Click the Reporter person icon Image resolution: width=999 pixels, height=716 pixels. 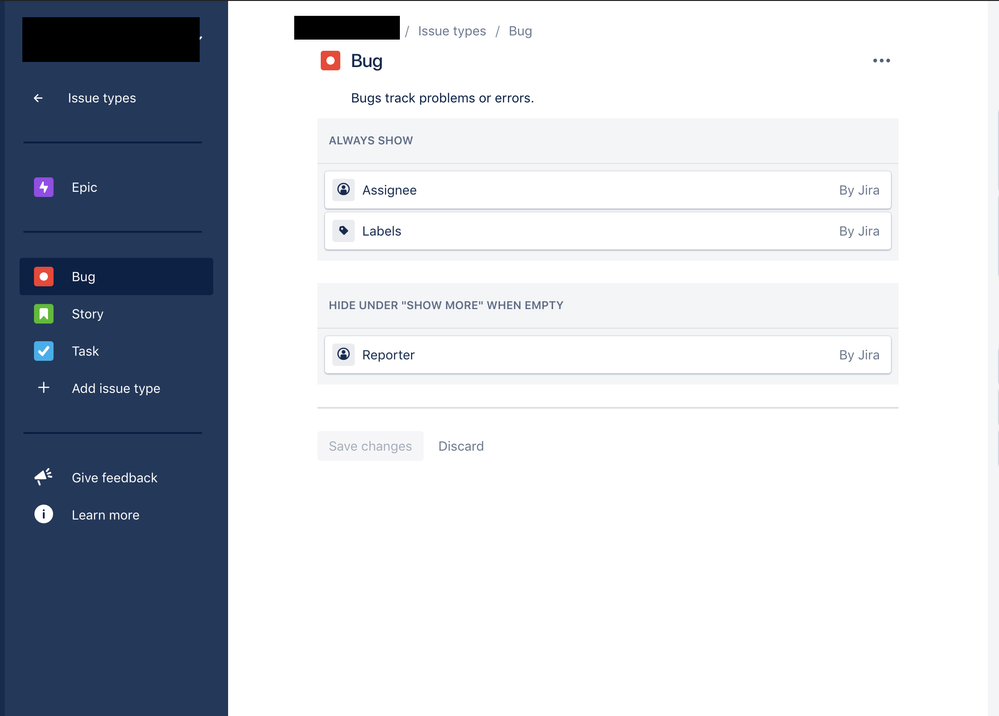(x=343, y=354)
